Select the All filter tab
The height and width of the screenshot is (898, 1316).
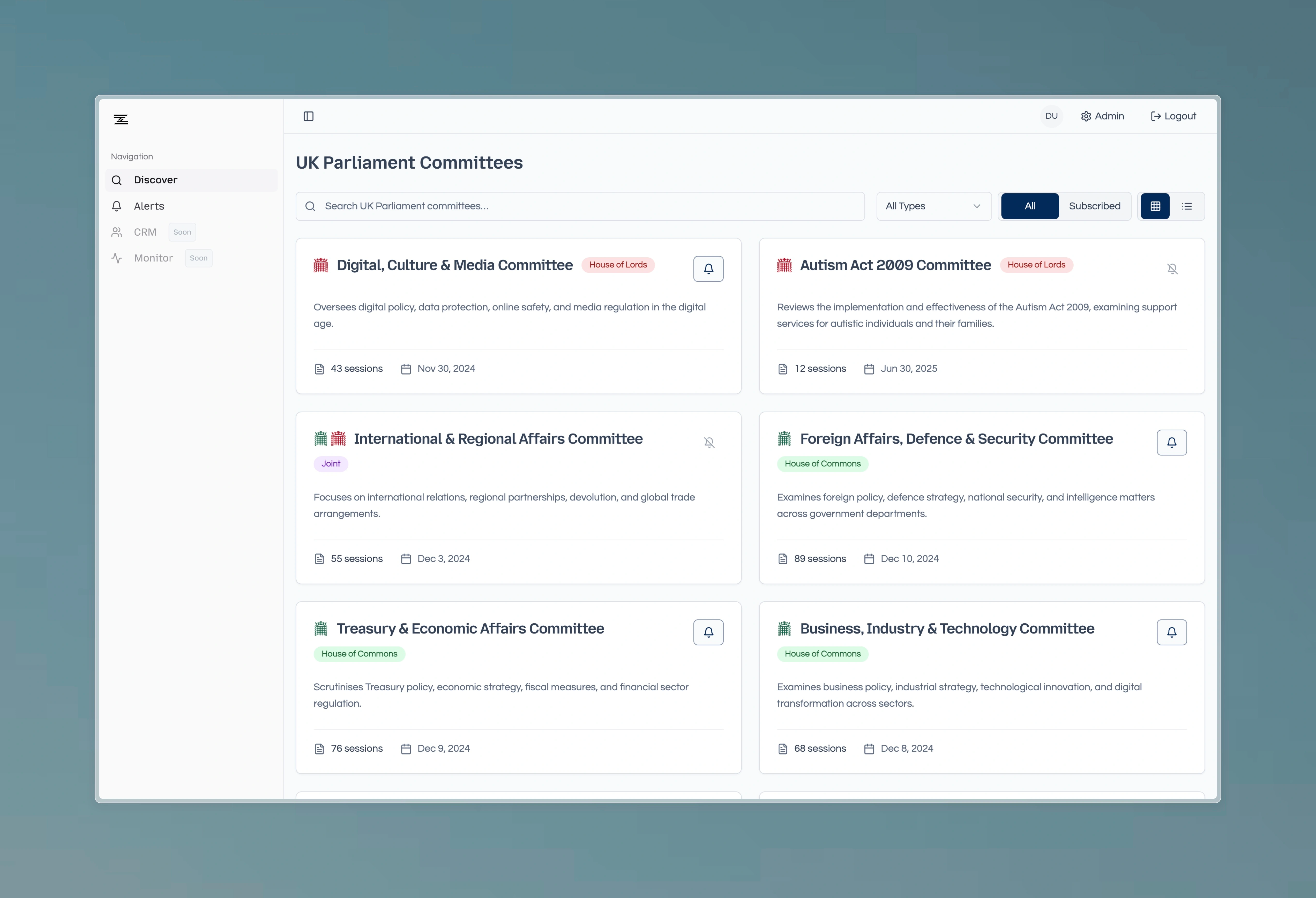pyautogui.click(x=1029, y=206)
